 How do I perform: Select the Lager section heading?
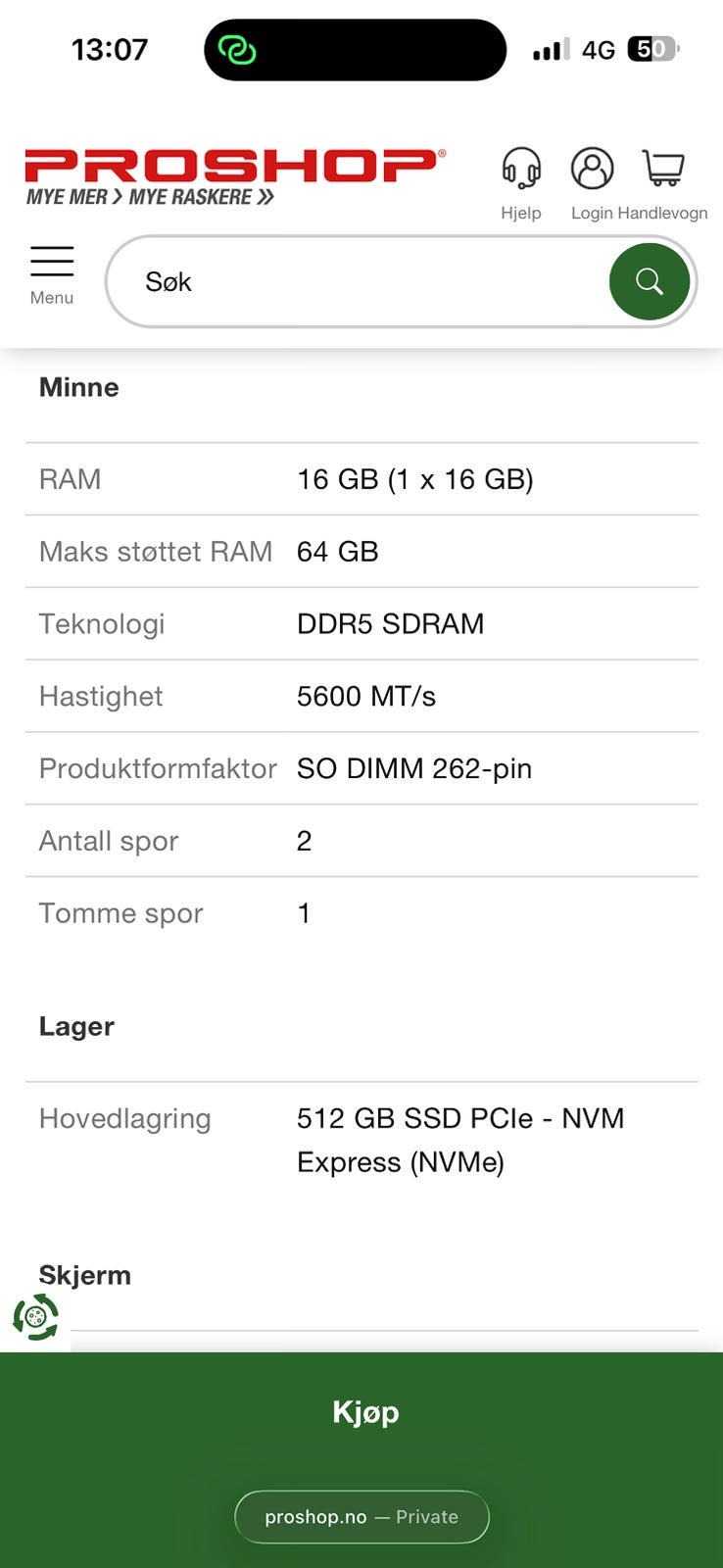point(76,1026)
